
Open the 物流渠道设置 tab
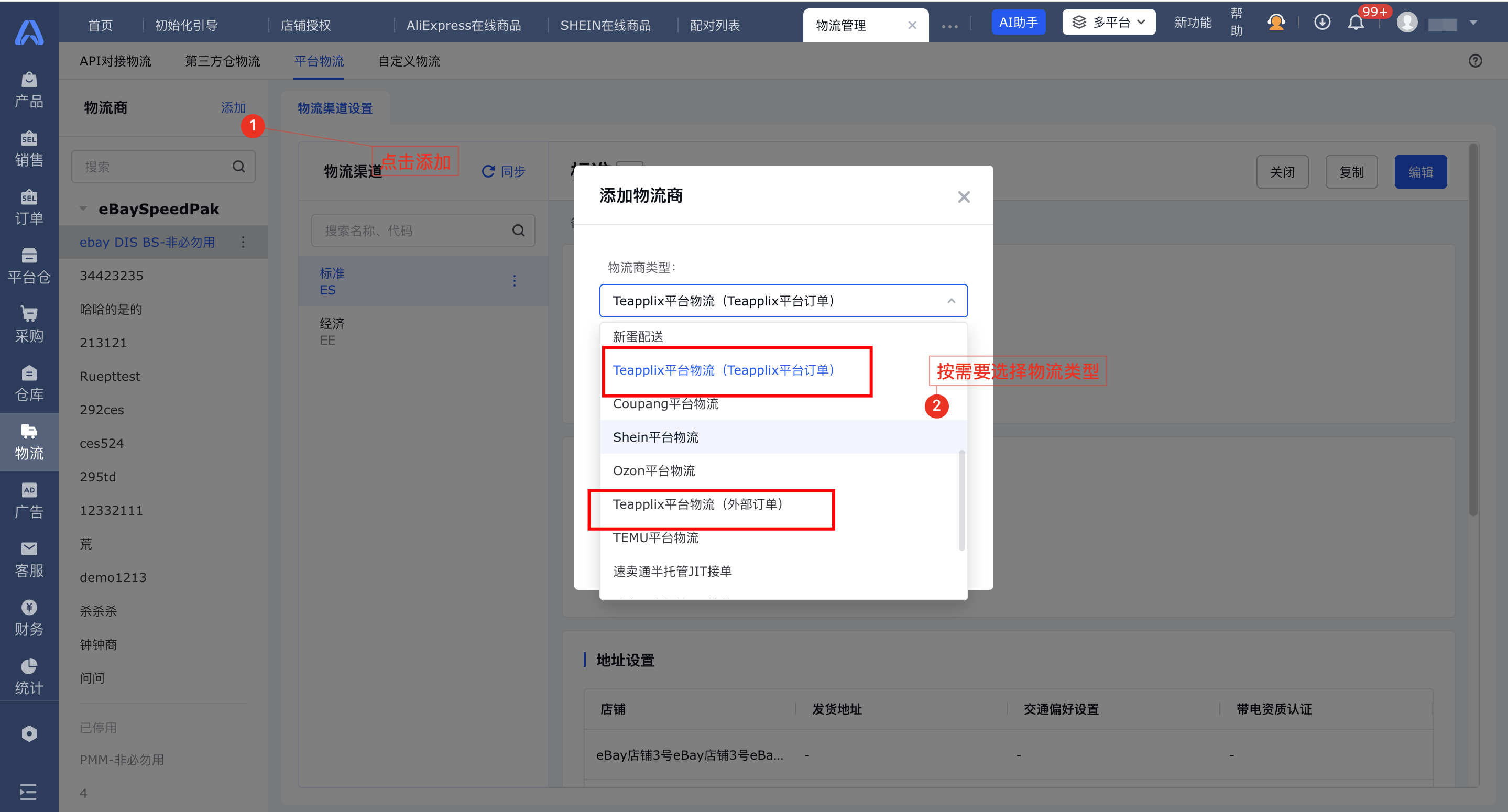tap(335, 108)
